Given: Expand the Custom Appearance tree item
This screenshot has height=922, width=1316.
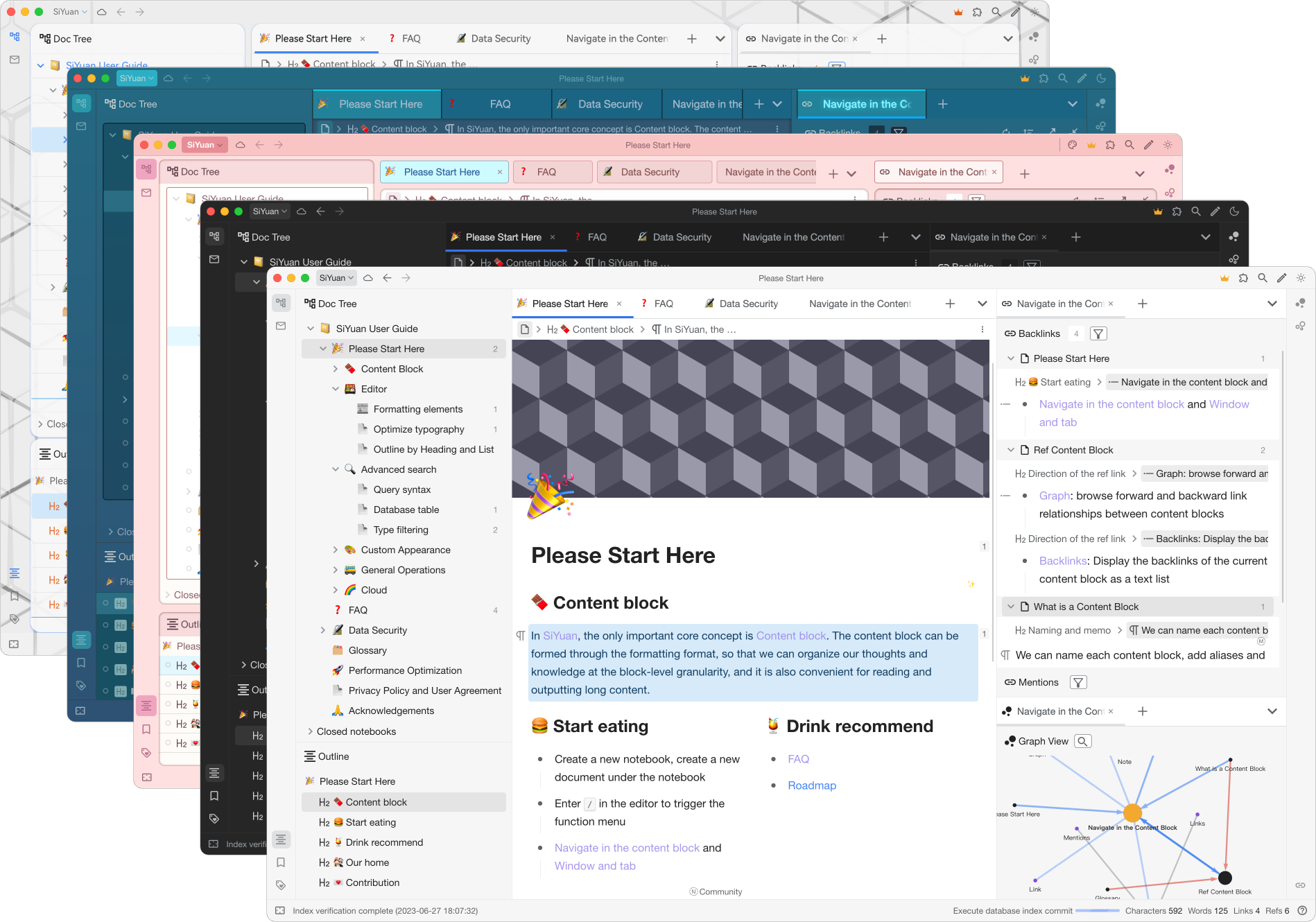Looking at the screenshot, I should 336,550.
